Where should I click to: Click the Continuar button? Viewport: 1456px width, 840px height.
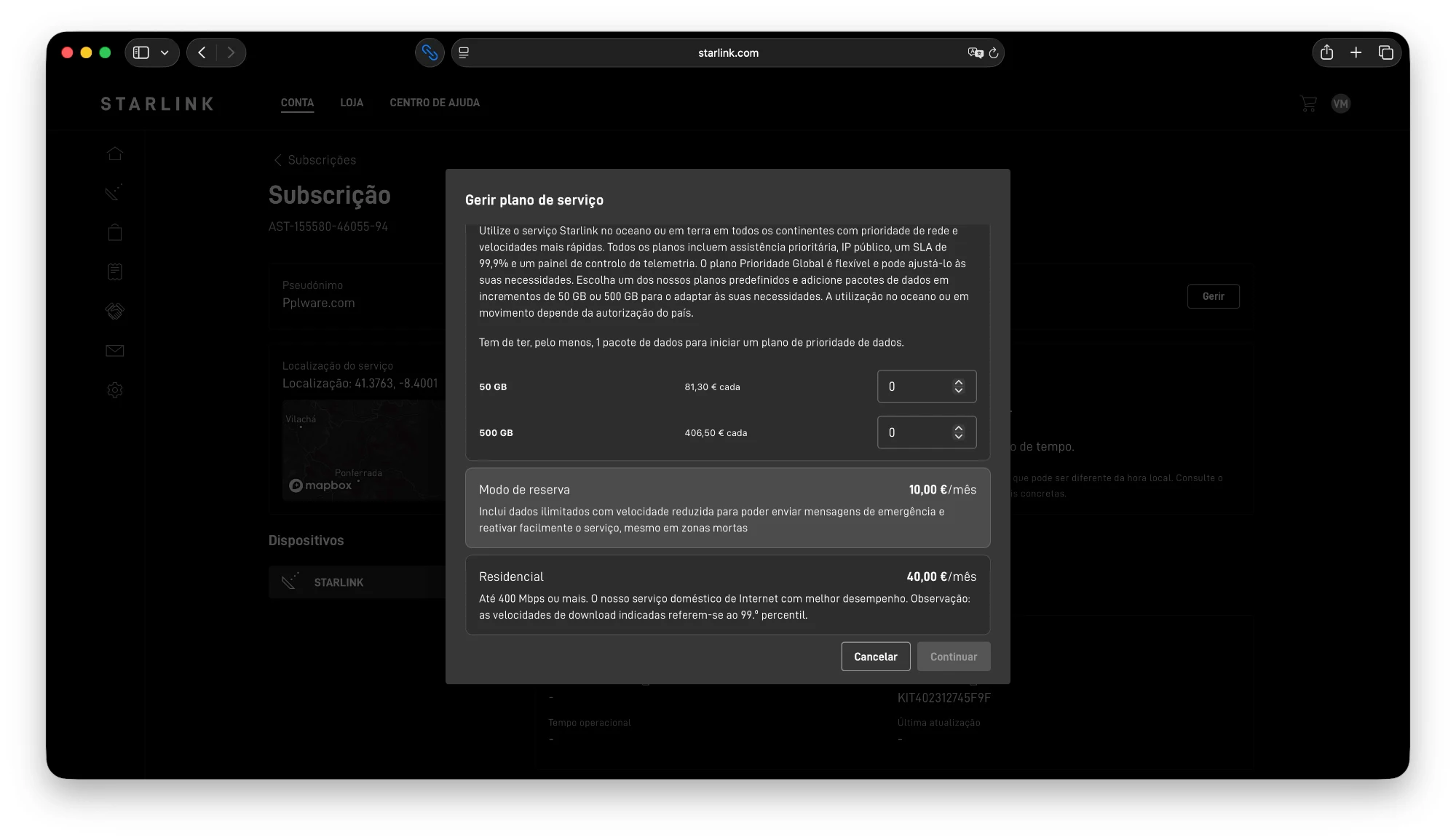(x=954, y=657)
